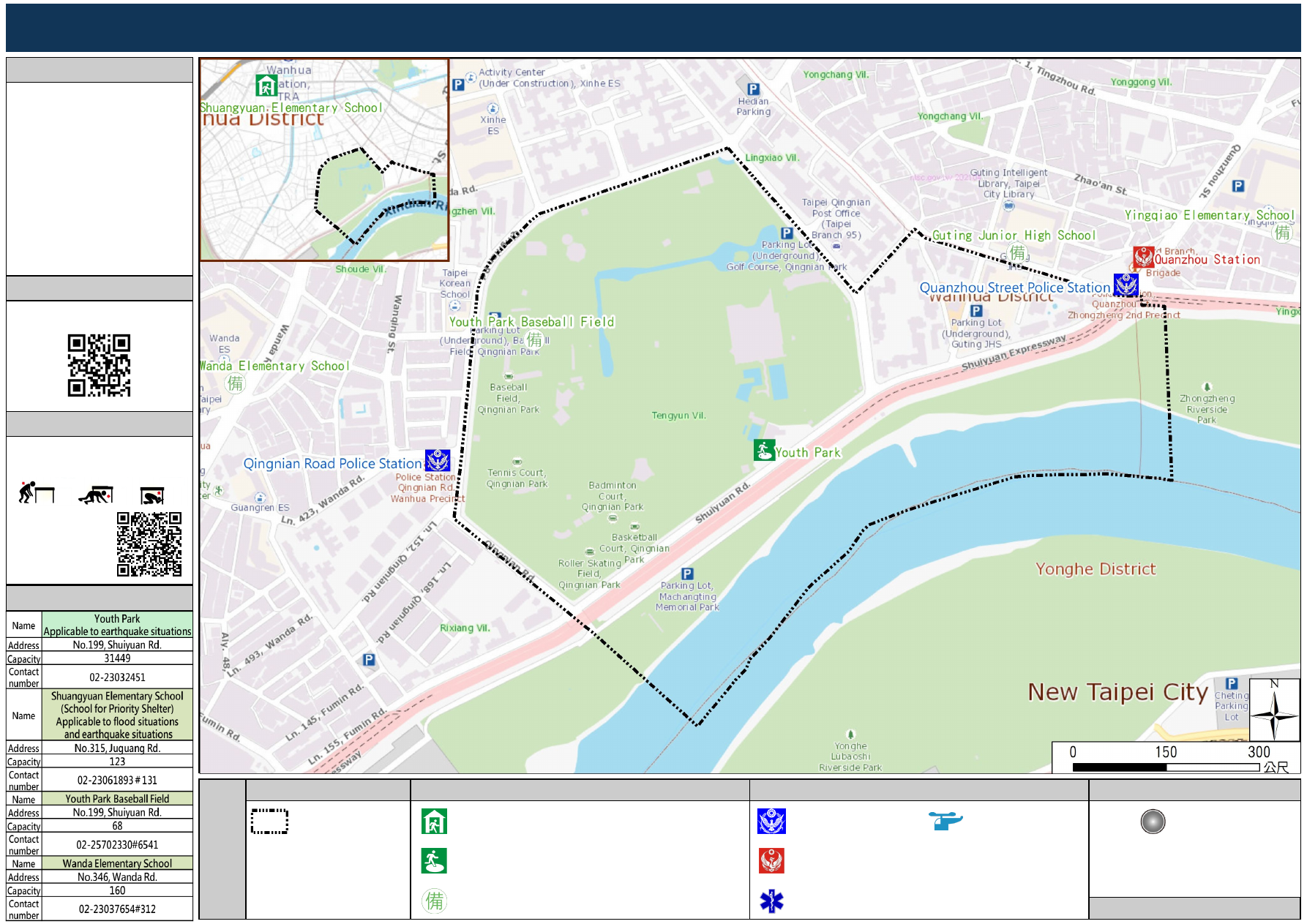Click Zhongzheng Riverside Park label
This screenshot has width=1307, height=924.
(1207, 409)
